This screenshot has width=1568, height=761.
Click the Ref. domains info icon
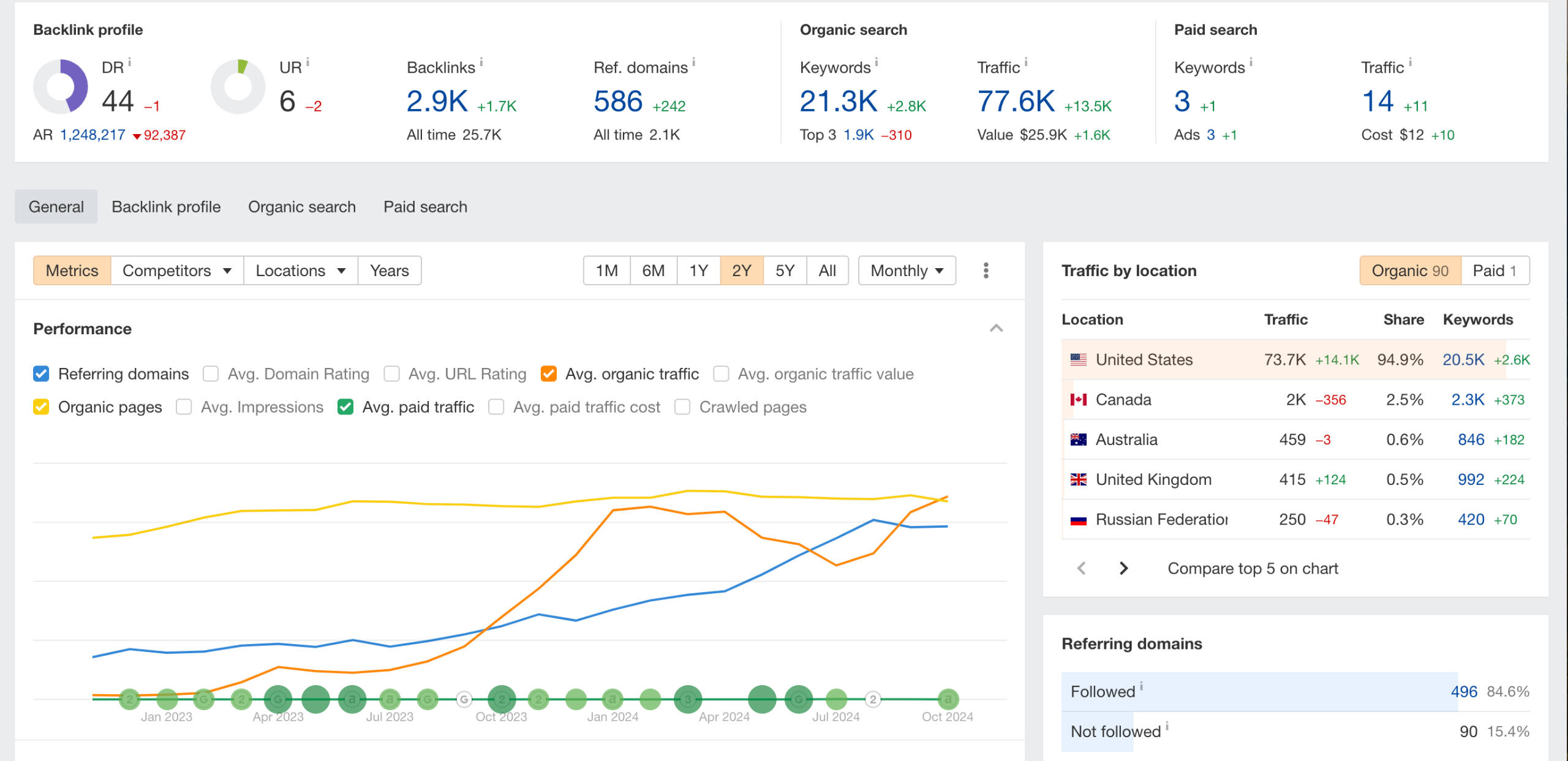click(x=693, y=62)
